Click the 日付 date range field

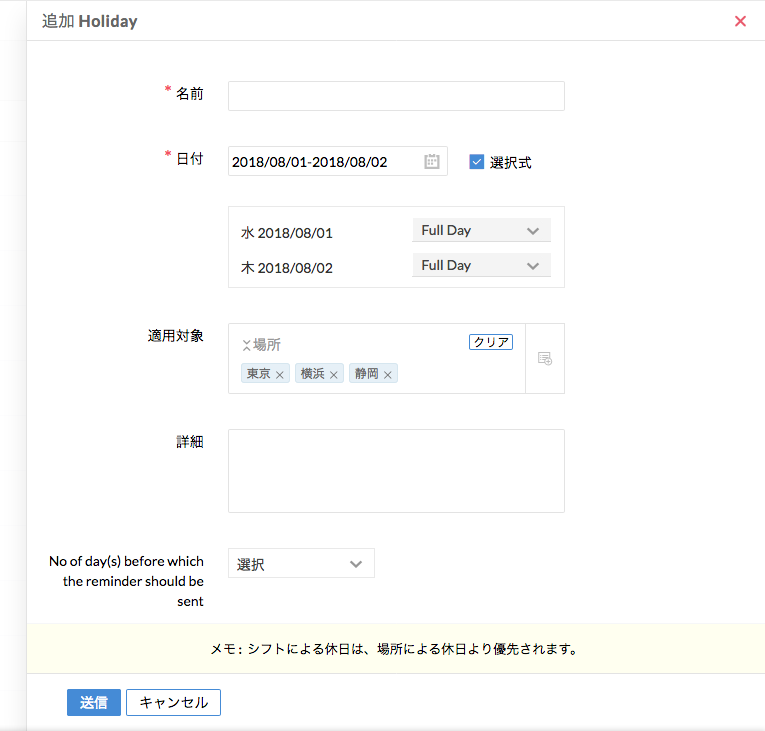323,162
